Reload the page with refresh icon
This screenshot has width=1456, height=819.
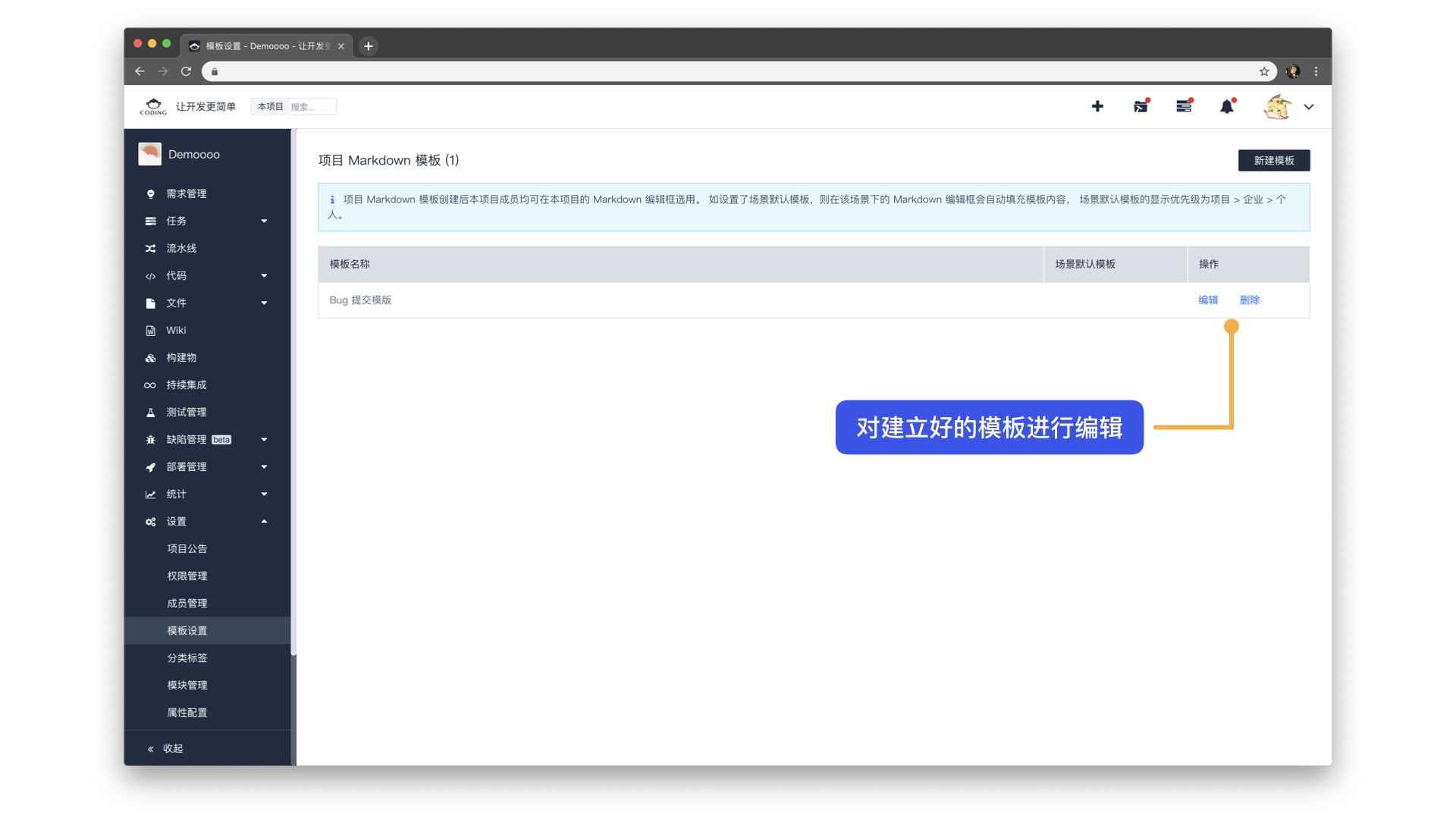pyautogui.click(x=186, y=71)
